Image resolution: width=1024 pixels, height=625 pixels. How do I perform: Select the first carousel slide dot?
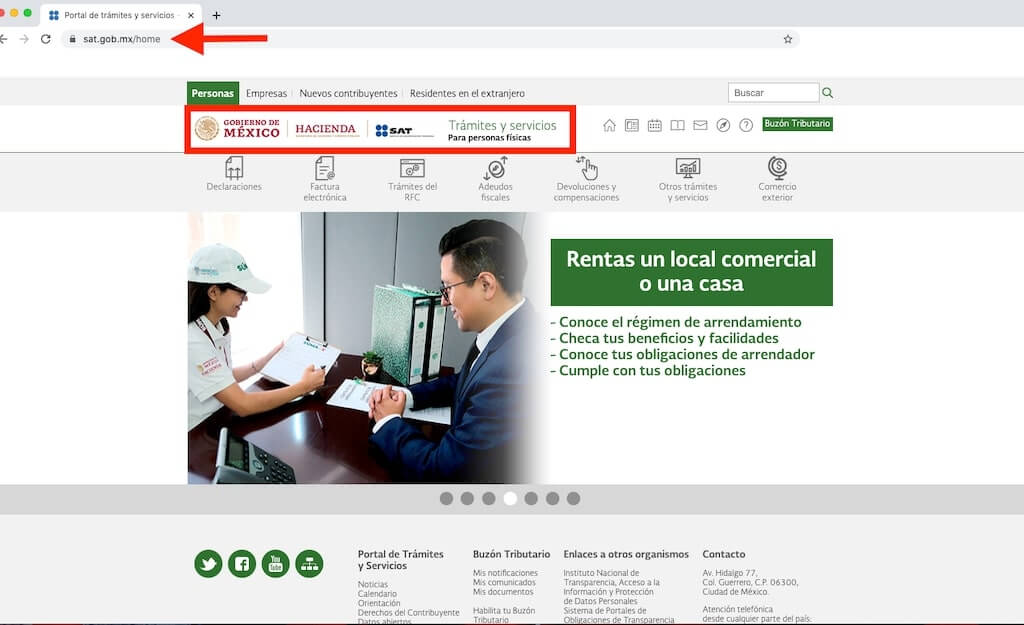tap(446, 498)
